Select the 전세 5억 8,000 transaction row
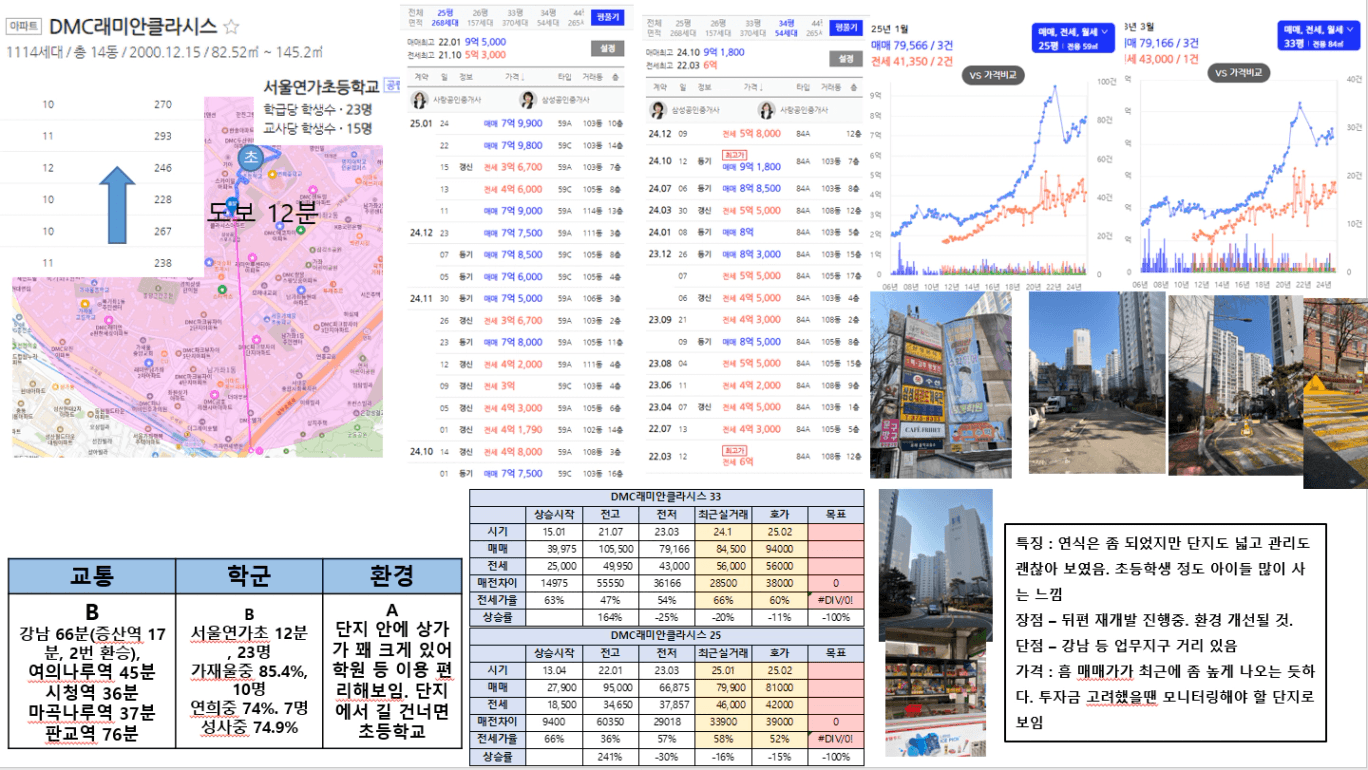 click(755, 133)
